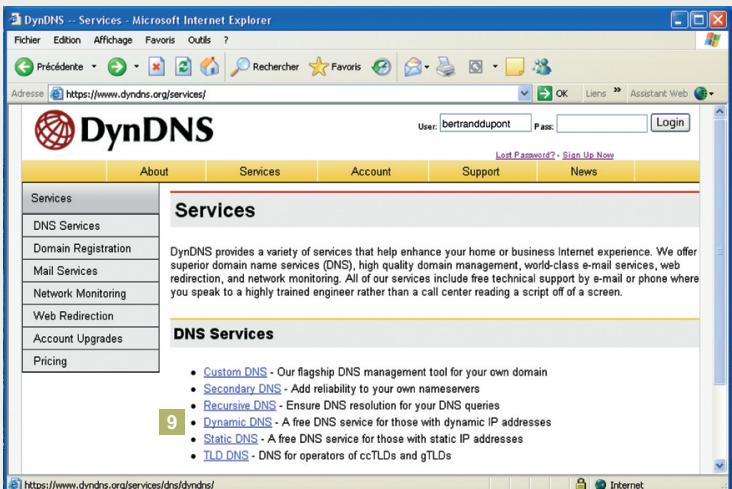Click the User name field
This screenshot has height=489, width=732.
tap(485, 124)
